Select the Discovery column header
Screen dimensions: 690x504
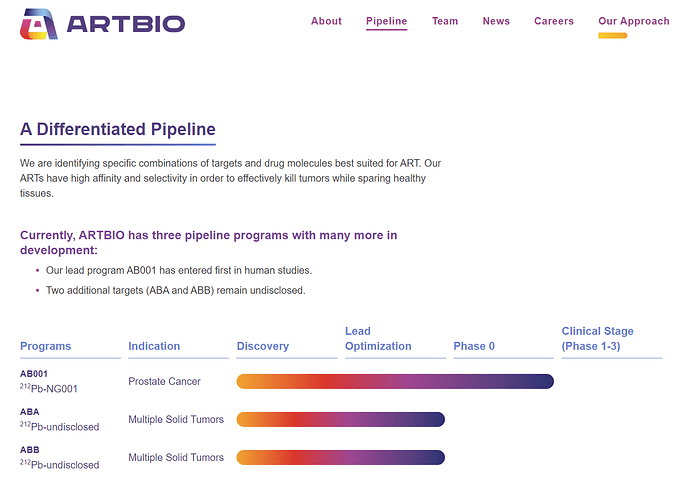coord(263,346)
